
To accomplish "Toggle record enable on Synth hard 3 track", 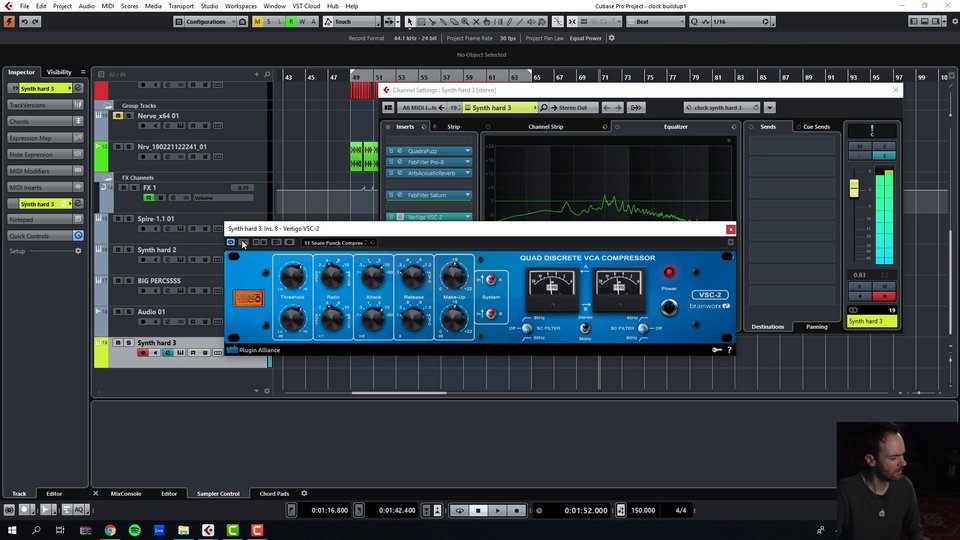I will click(143, 353).
